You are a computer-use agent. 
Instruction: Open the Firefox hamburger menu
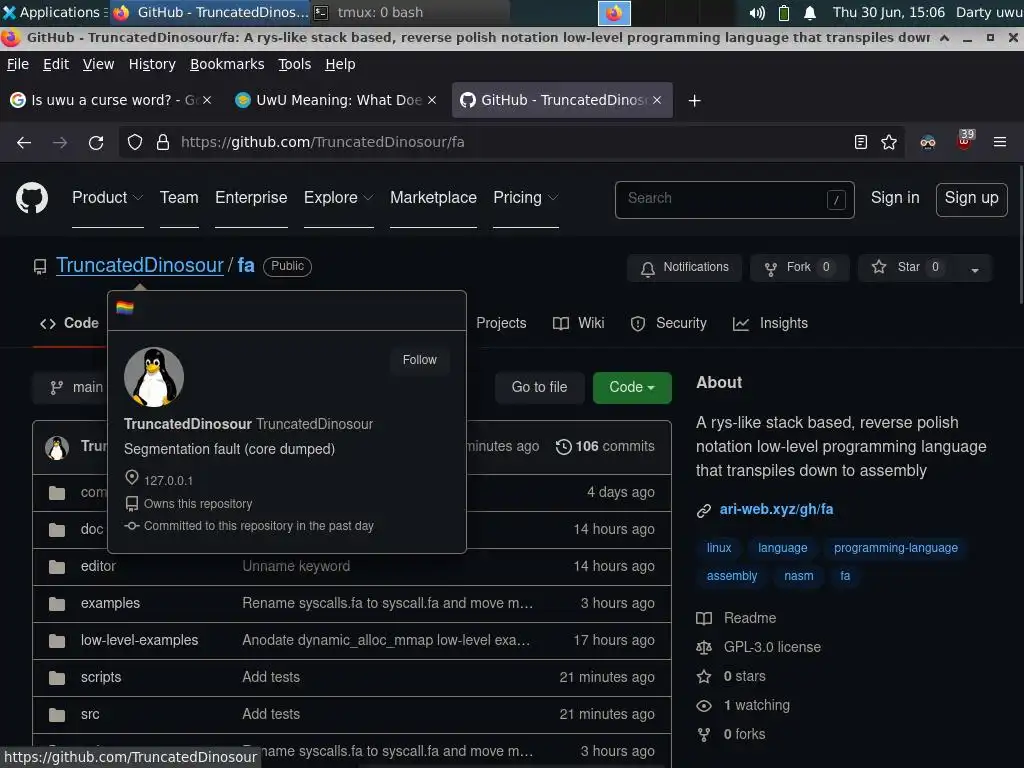point(1000,142)
